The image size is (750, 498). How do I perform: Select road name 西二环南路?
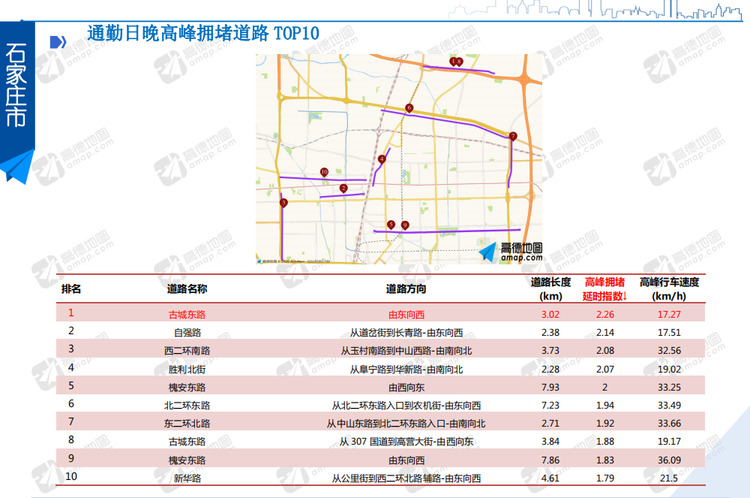[x=187, y=351]
